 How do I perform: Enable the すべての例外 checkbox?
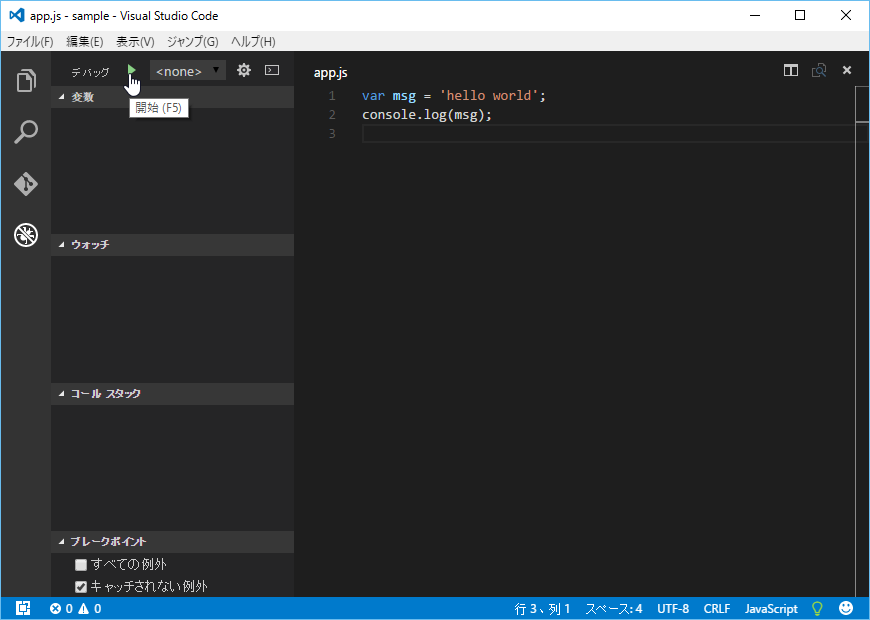[82, 565]
